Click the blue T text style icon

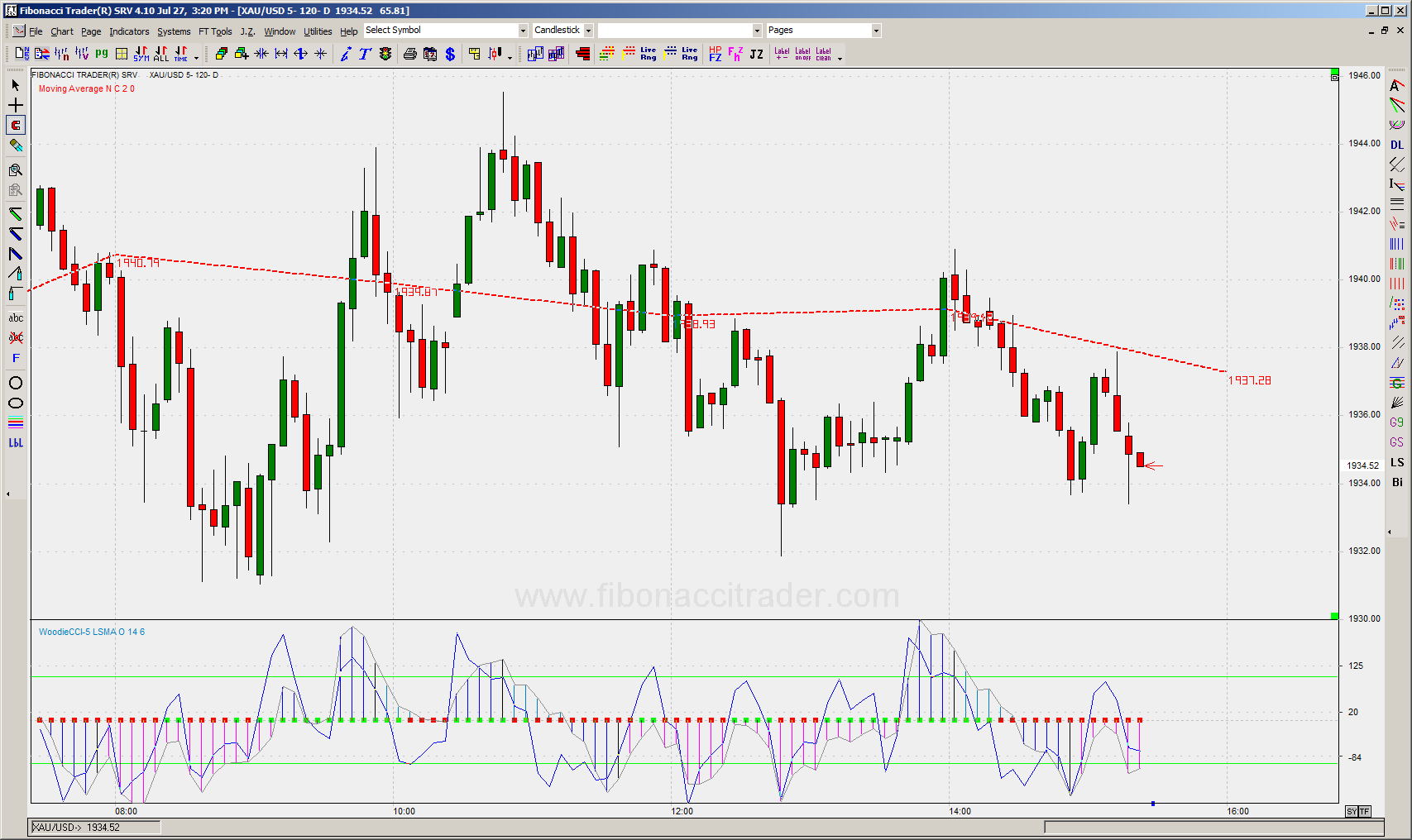[365, 54]
